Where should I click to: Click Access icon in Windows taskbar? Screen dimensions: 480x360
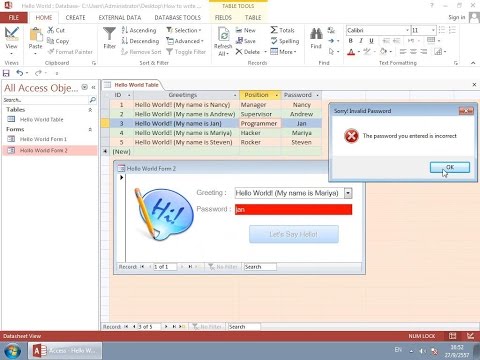65,351
